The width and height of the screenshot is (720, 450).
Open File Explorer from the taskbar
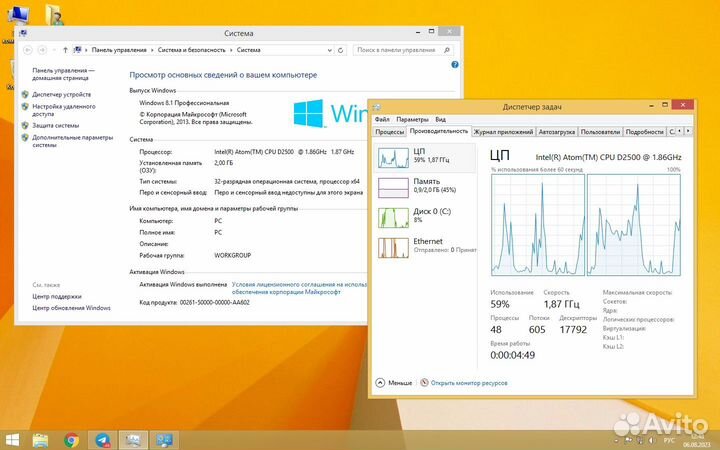pyautogui.click(x=40, y=440)
